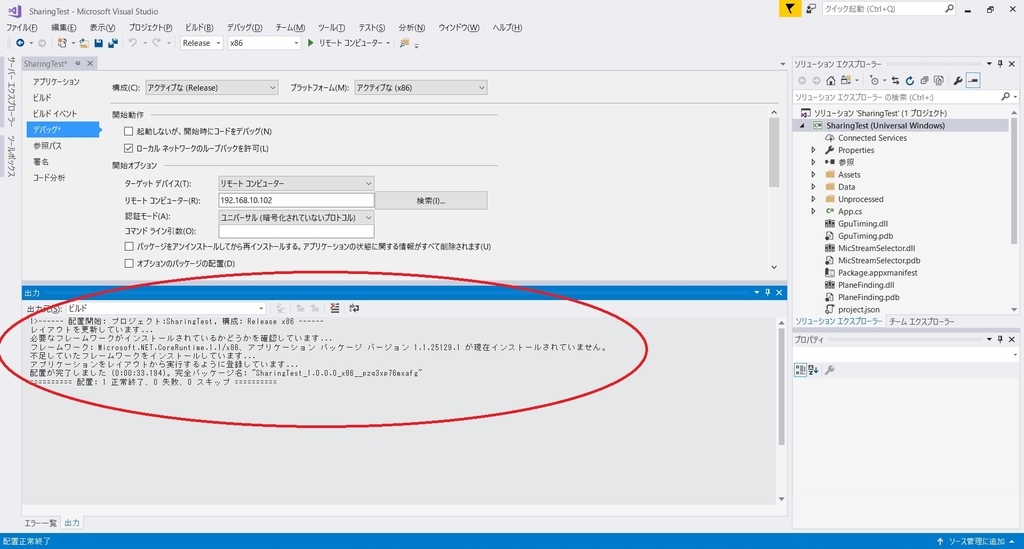Click the Solution Explorer view switch icon
1024x549 pixels.
(x=846, y=80)
